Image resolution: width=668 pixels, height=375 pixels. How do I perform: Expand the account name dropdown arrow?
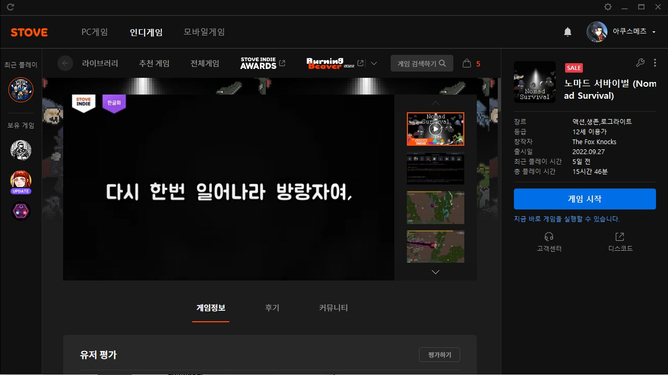(x=654, y=32)
